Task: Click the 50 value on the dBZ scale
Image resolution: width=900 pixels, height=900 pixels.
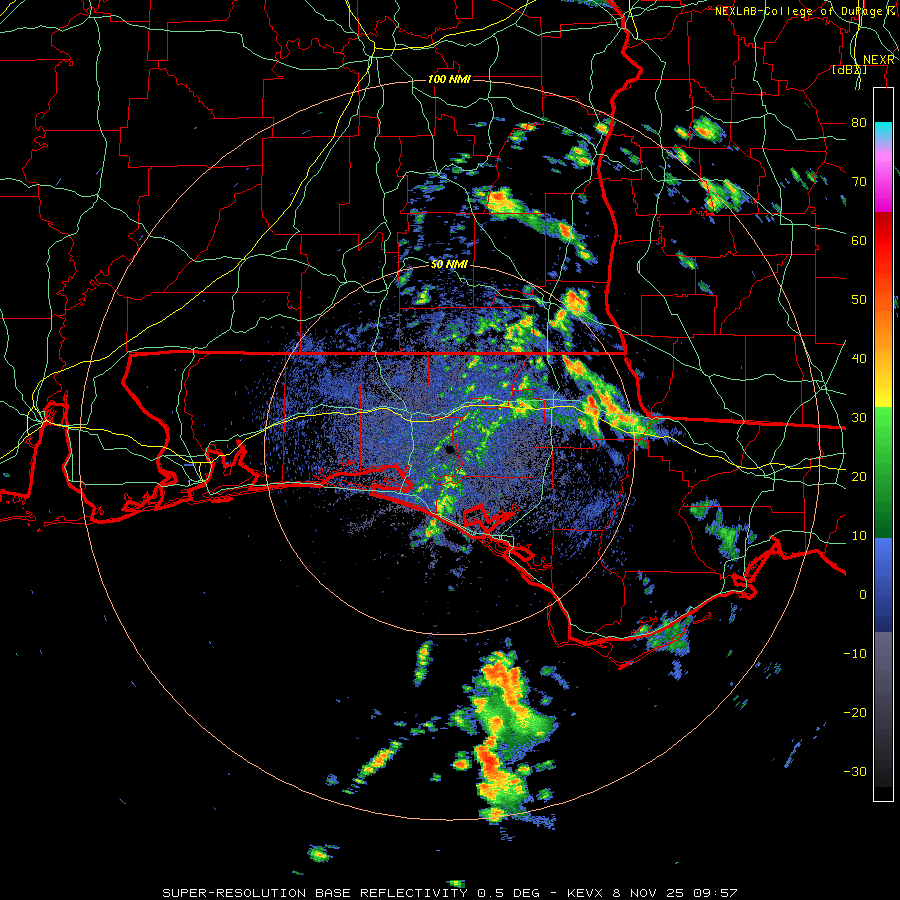Action: point(859,300)
